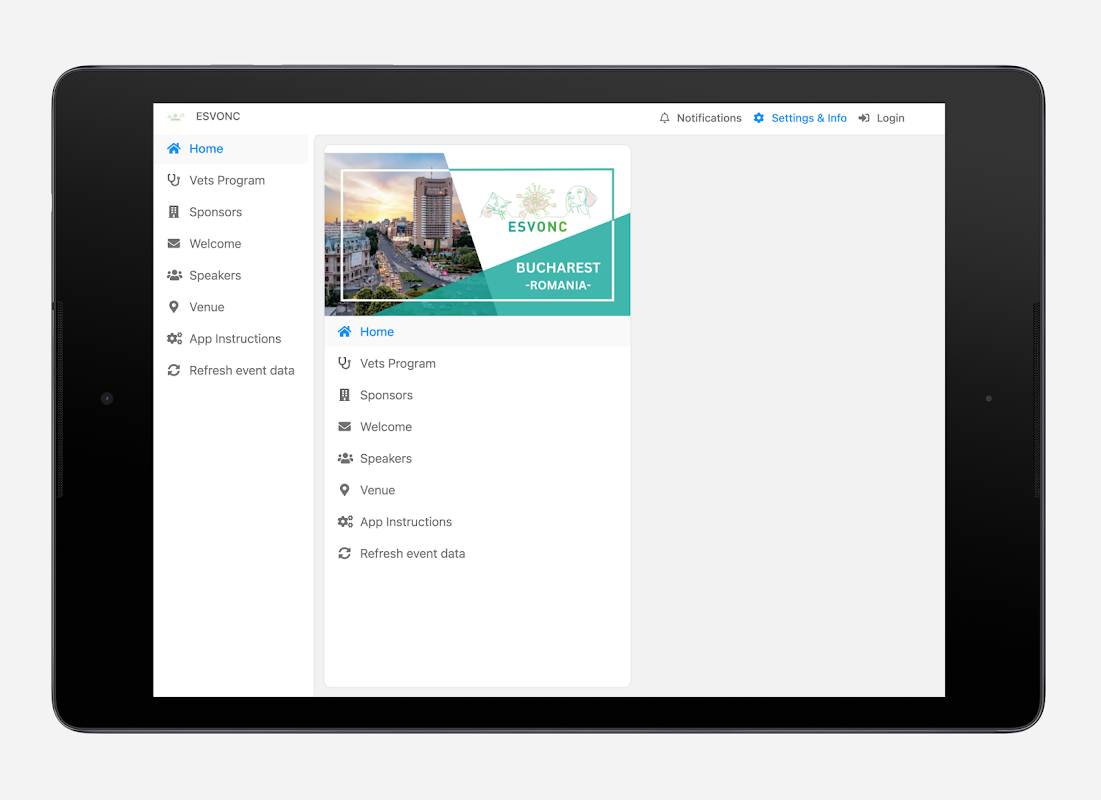This screenshot has height=800, width=1101.
Task: Click main panel Speakers people icon
Action: [x=345, y=458]
